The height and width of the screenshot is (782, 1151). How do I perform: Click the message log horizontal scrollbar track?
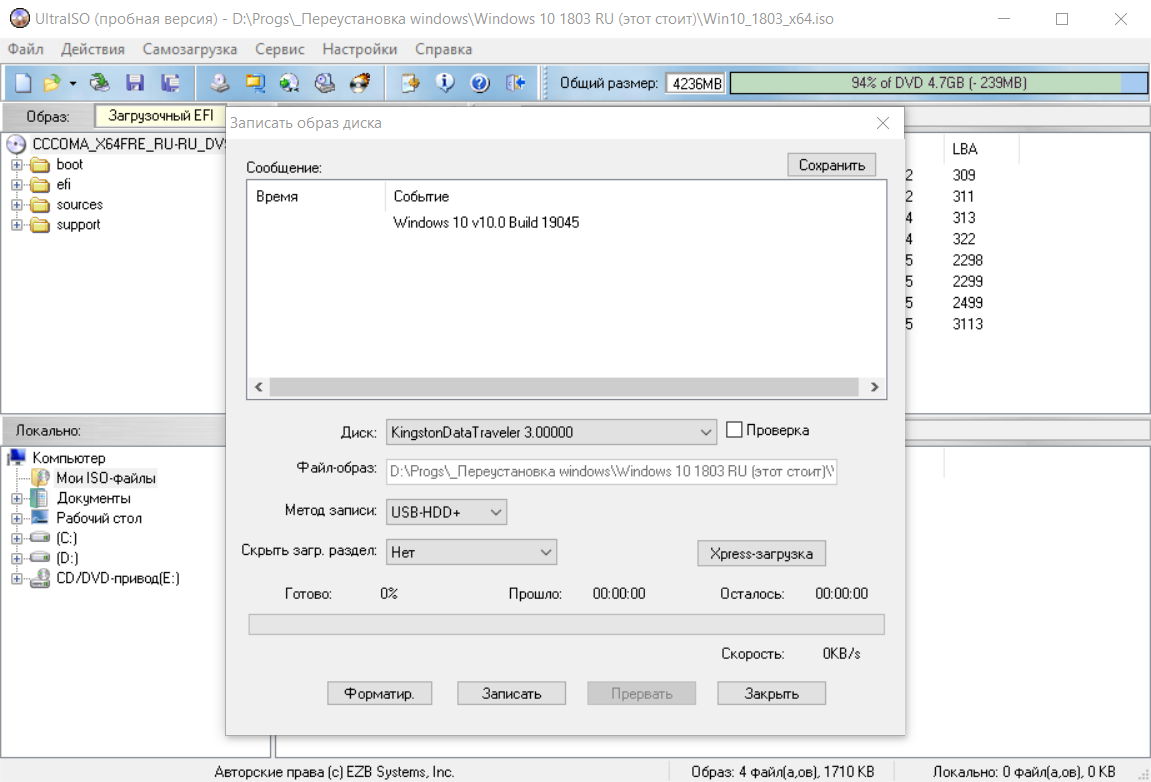564,387
